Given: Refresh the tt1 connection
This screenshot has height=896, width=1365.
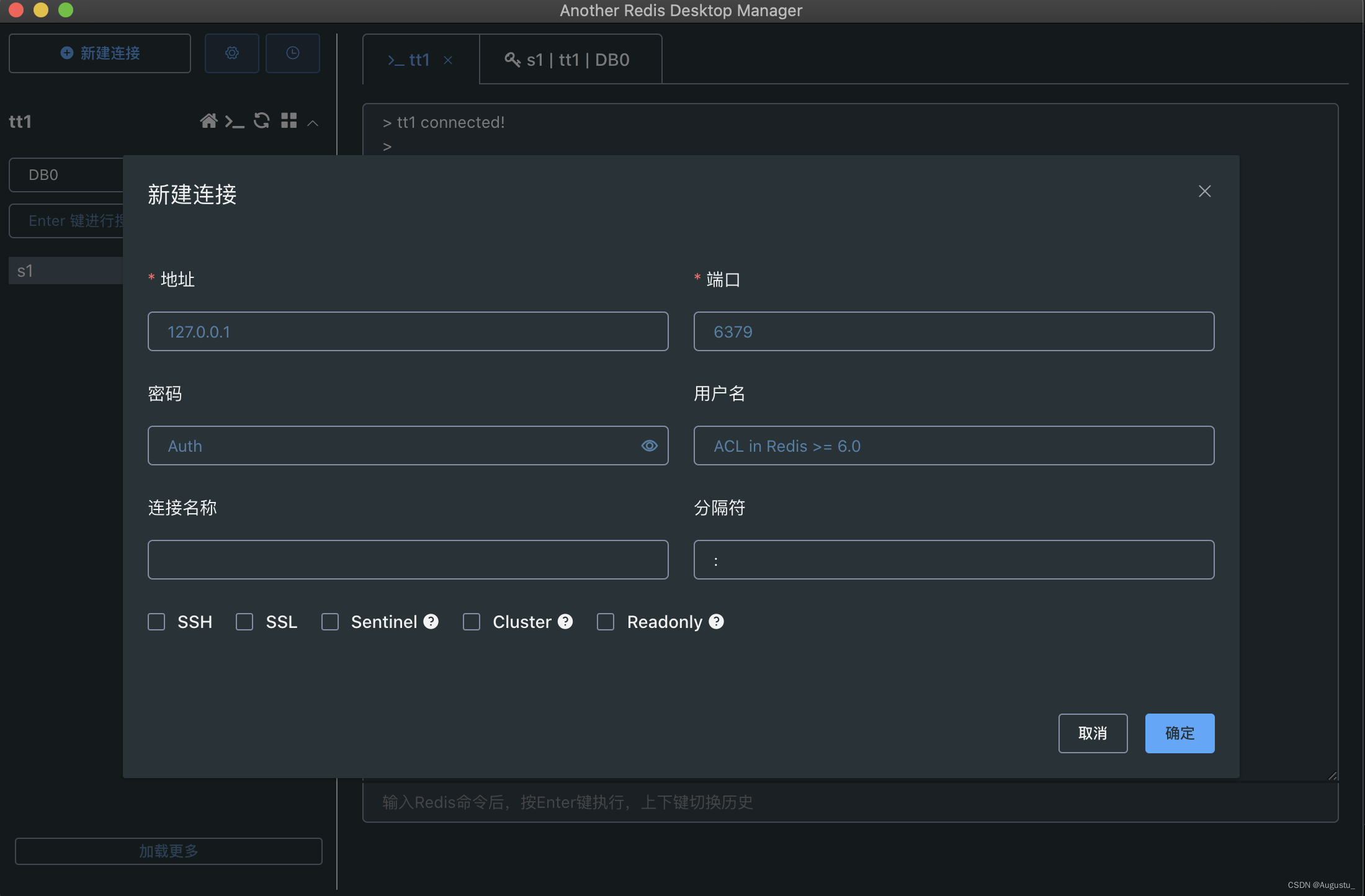Looking at the screenshot, I should [x=261, y=120].
